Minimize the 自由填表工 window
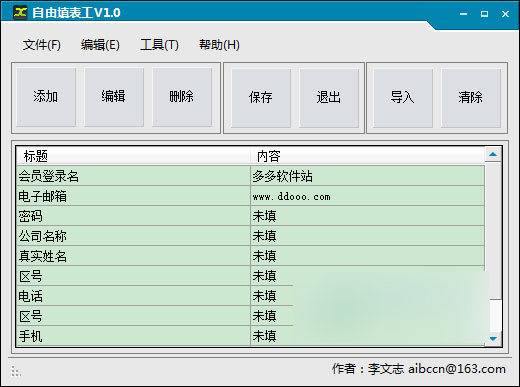Image resolution: width=520 pixels, height=387 pixels. click(463, 14)
